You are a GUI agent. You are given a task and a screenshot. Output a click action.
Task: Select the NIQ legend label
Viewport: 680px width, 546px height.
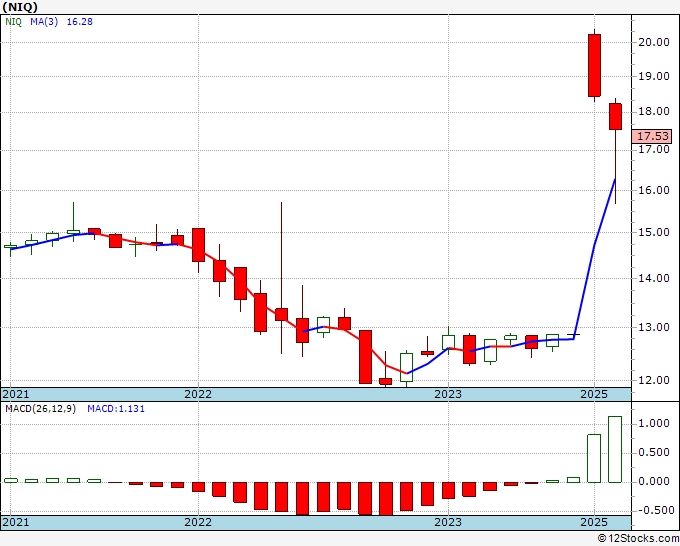[13, 22]
